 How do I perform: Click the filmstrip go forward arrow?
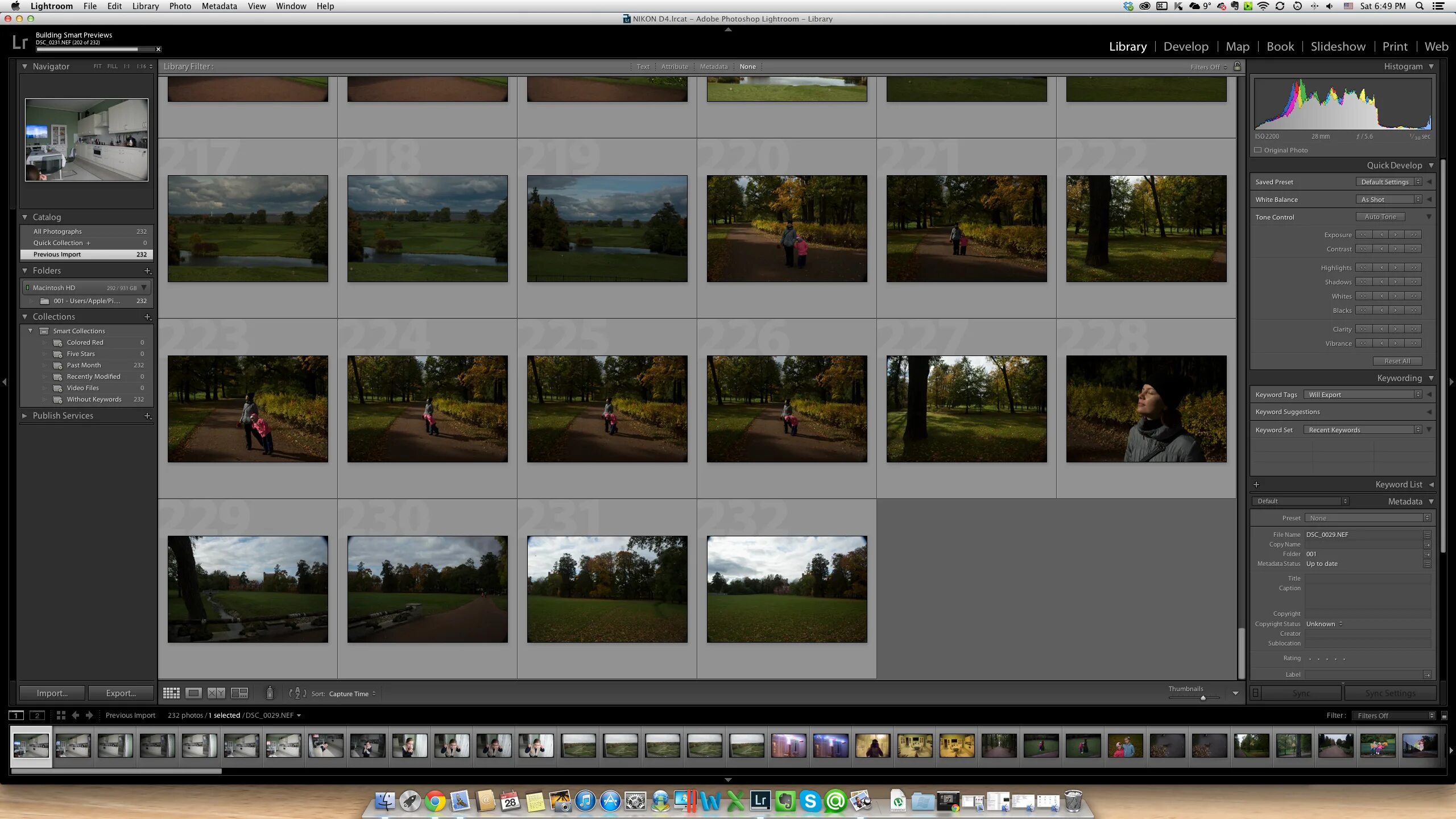pyautogui.click(x=89, y=715)
